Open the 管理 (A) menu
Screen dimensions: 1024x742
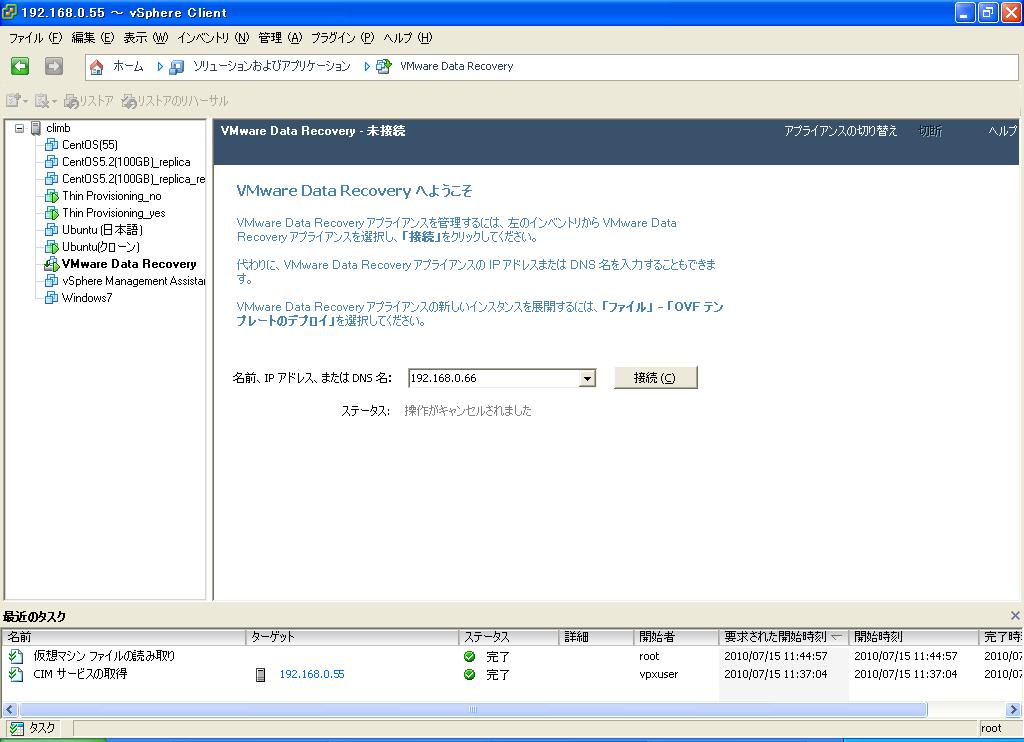pyautogui.click(x=280, y=38)
